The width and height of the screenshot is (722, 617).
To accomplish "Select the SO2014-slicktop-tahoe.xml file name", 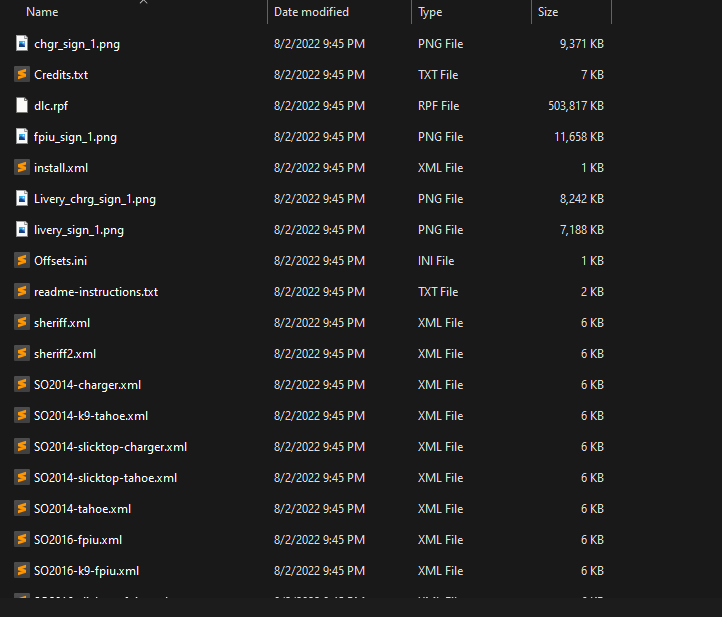I will click(x=105, y=478).
